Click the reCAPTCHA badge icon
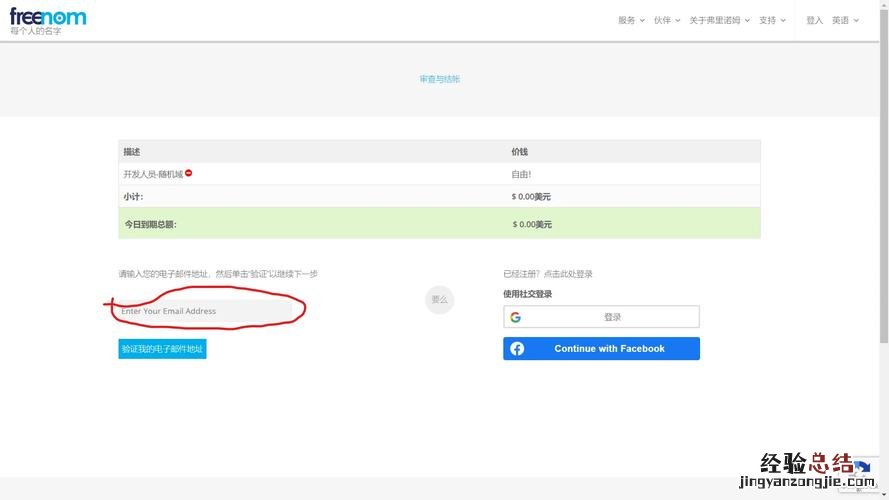This screenshot has height=500, width=889. (x=864, y=470)
